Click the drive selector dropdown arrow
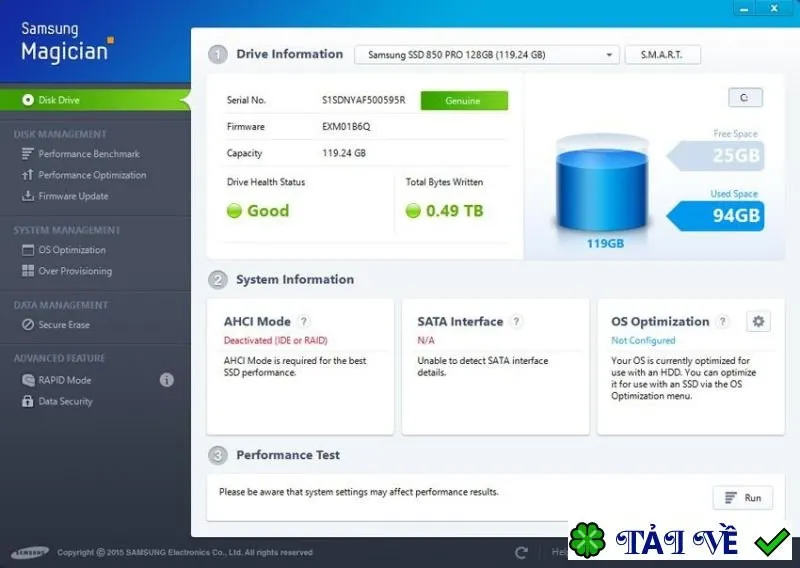 pos(609,55)
